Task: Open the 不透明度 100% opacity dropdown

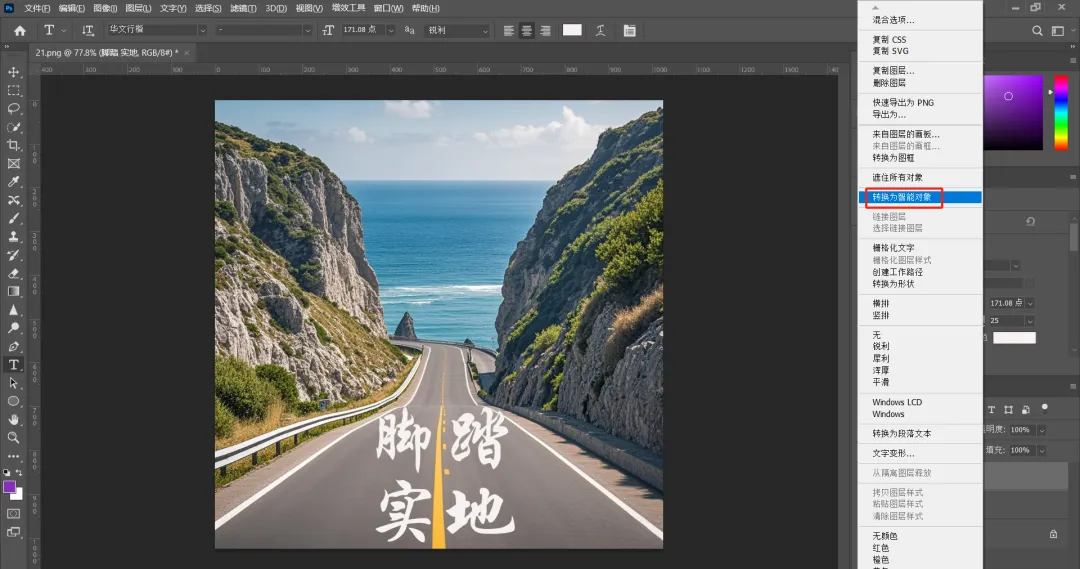Action: 1041,430
